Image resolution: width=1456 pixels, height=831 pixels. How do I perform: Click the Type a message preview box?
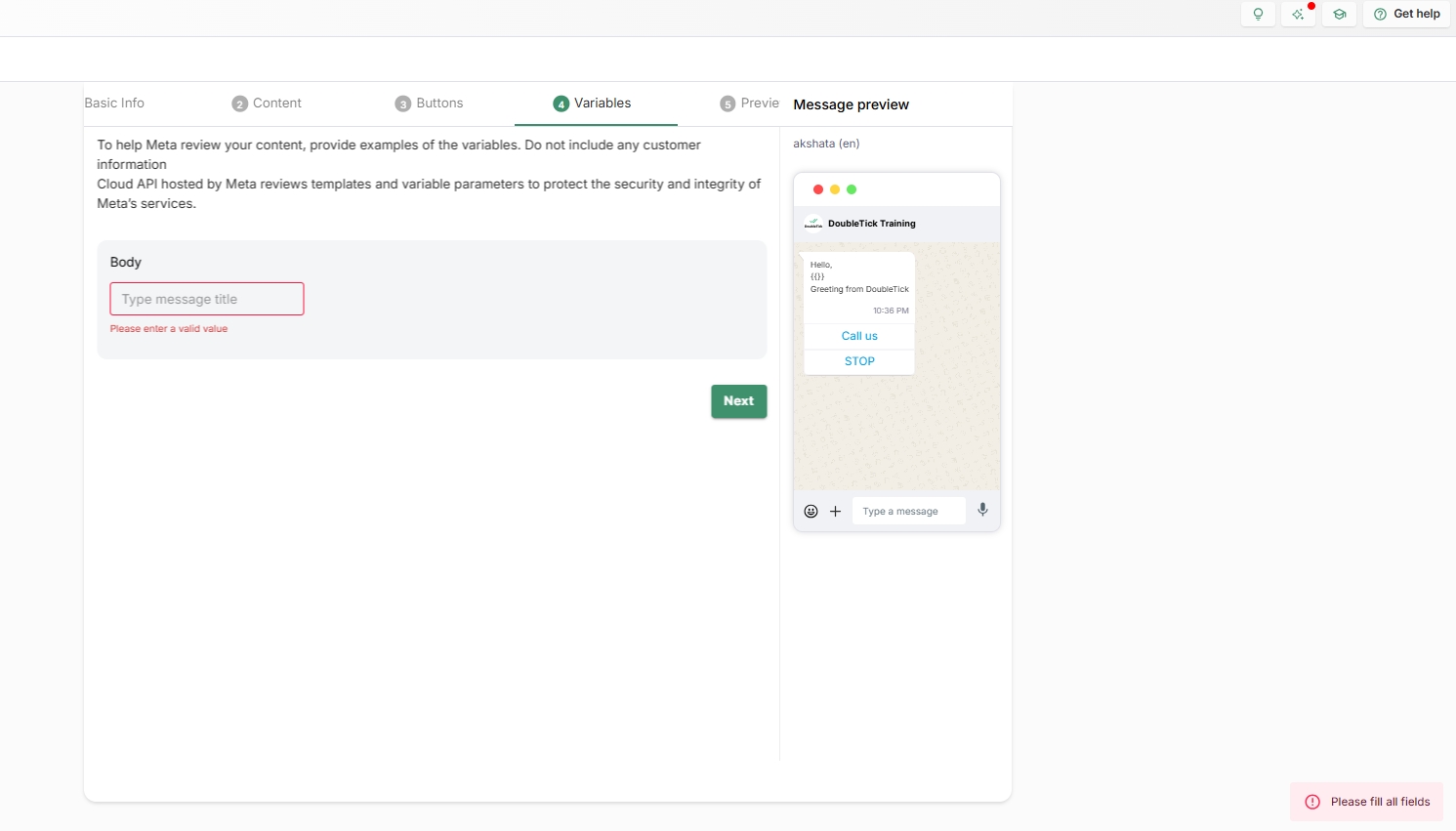(x=908, y=511)
